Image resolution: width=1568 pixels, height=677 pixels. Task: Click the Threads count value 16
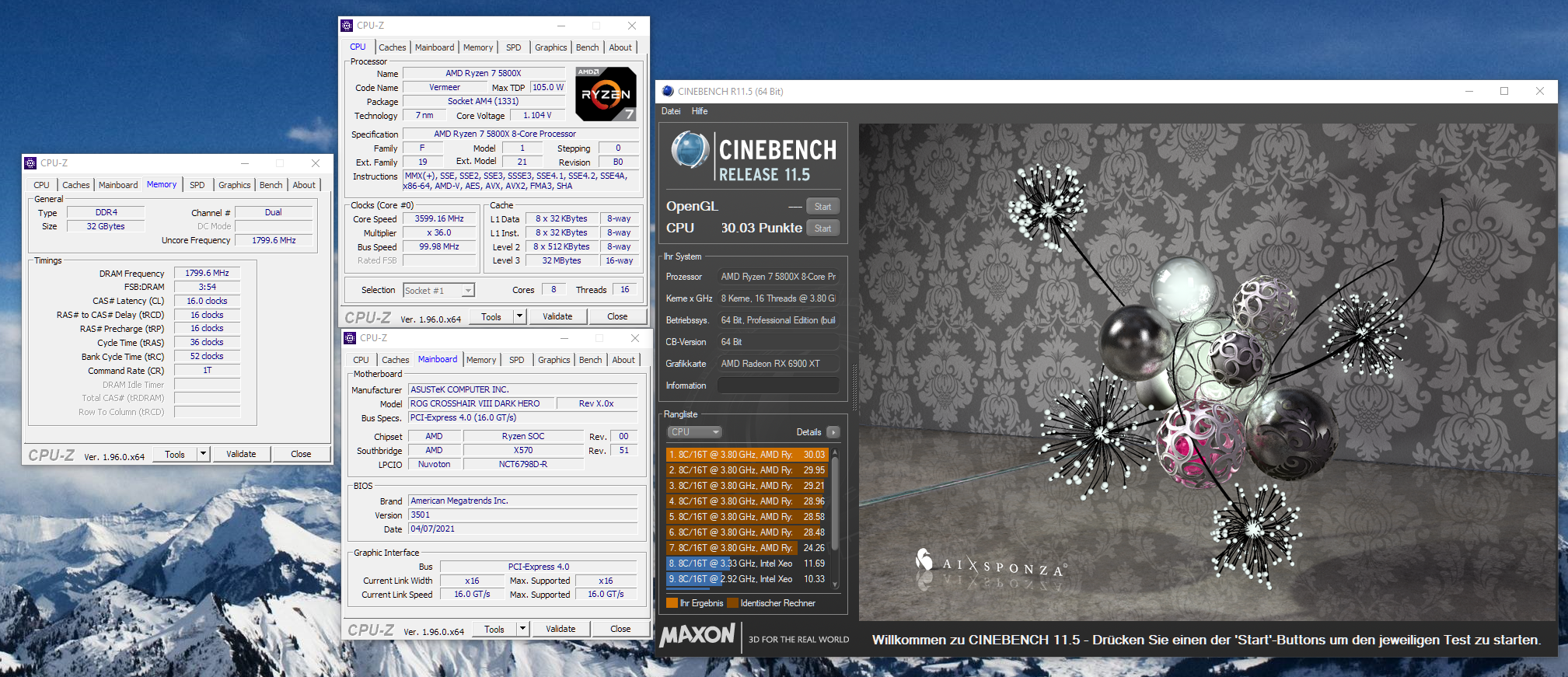[625, 290]
